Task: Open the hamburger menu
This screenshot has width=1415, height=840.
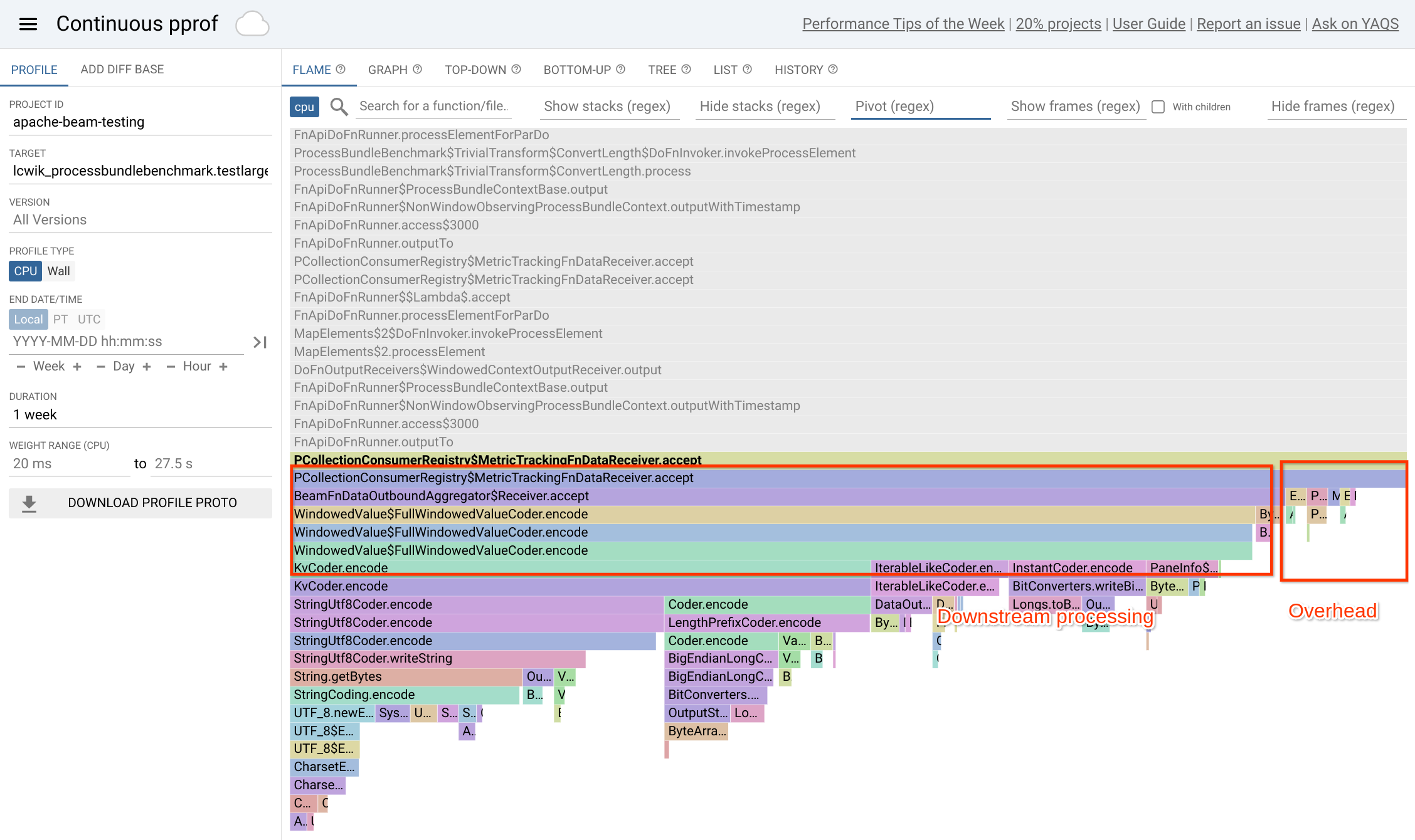Action: click(x=28, y=24)
